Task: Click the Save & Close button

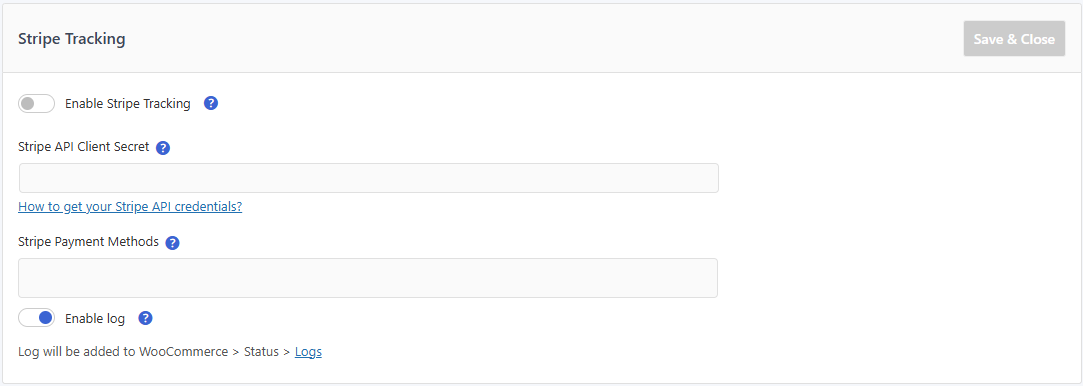Action: point(1014,39)
